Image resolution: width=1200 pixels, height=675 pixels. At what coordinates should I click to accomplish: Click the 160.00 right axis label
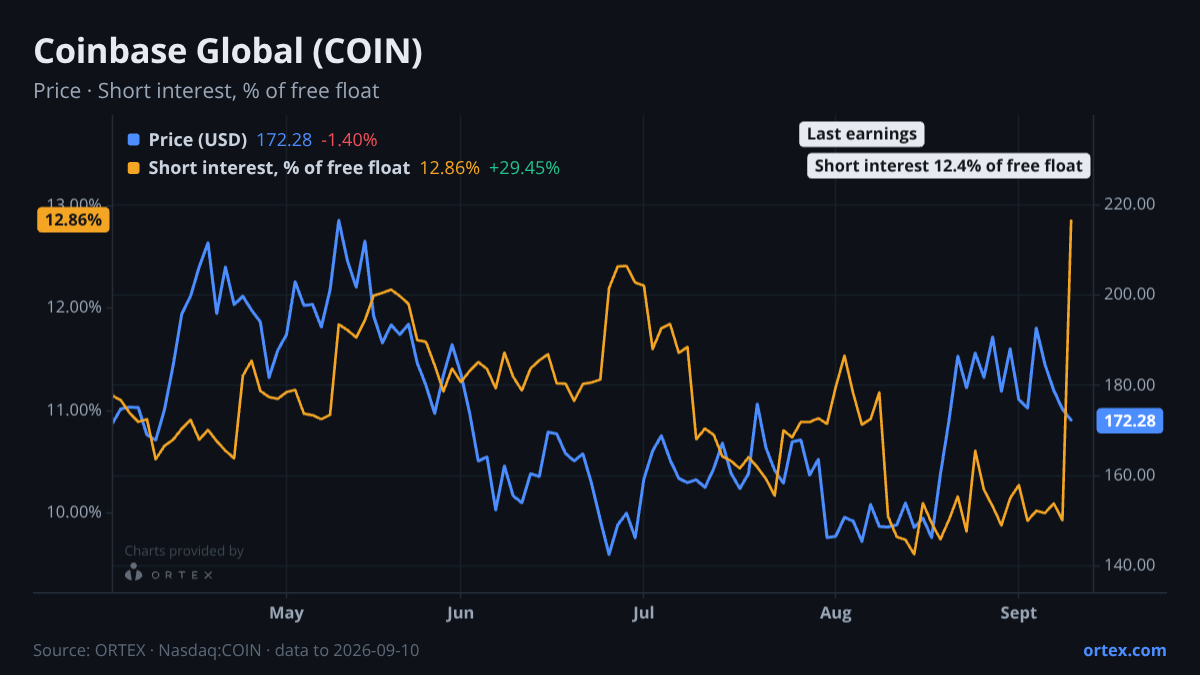pos(1132,475)
